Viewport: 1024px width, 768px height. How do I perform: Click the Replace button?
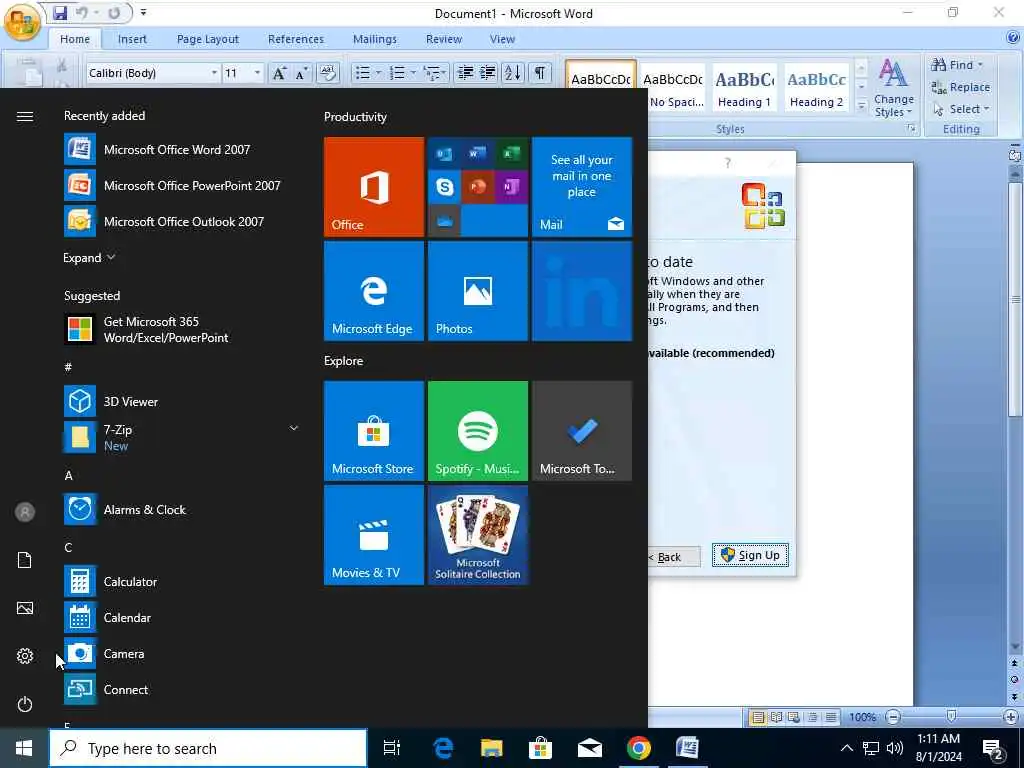pyautogui.click(x=961, y=87)
